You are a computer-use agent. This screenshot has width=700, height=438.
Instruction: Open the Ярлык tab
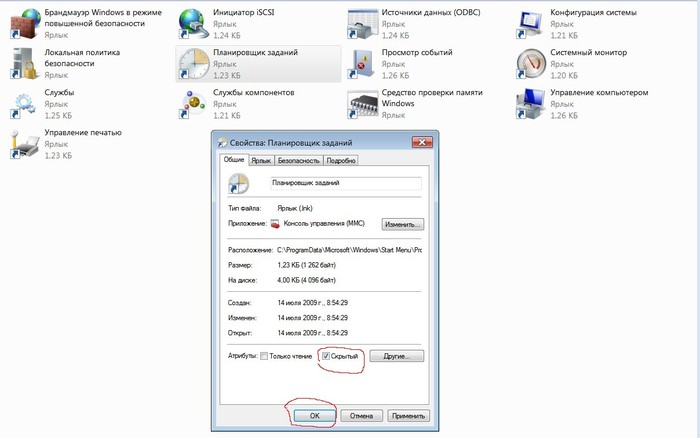(261, 161)
